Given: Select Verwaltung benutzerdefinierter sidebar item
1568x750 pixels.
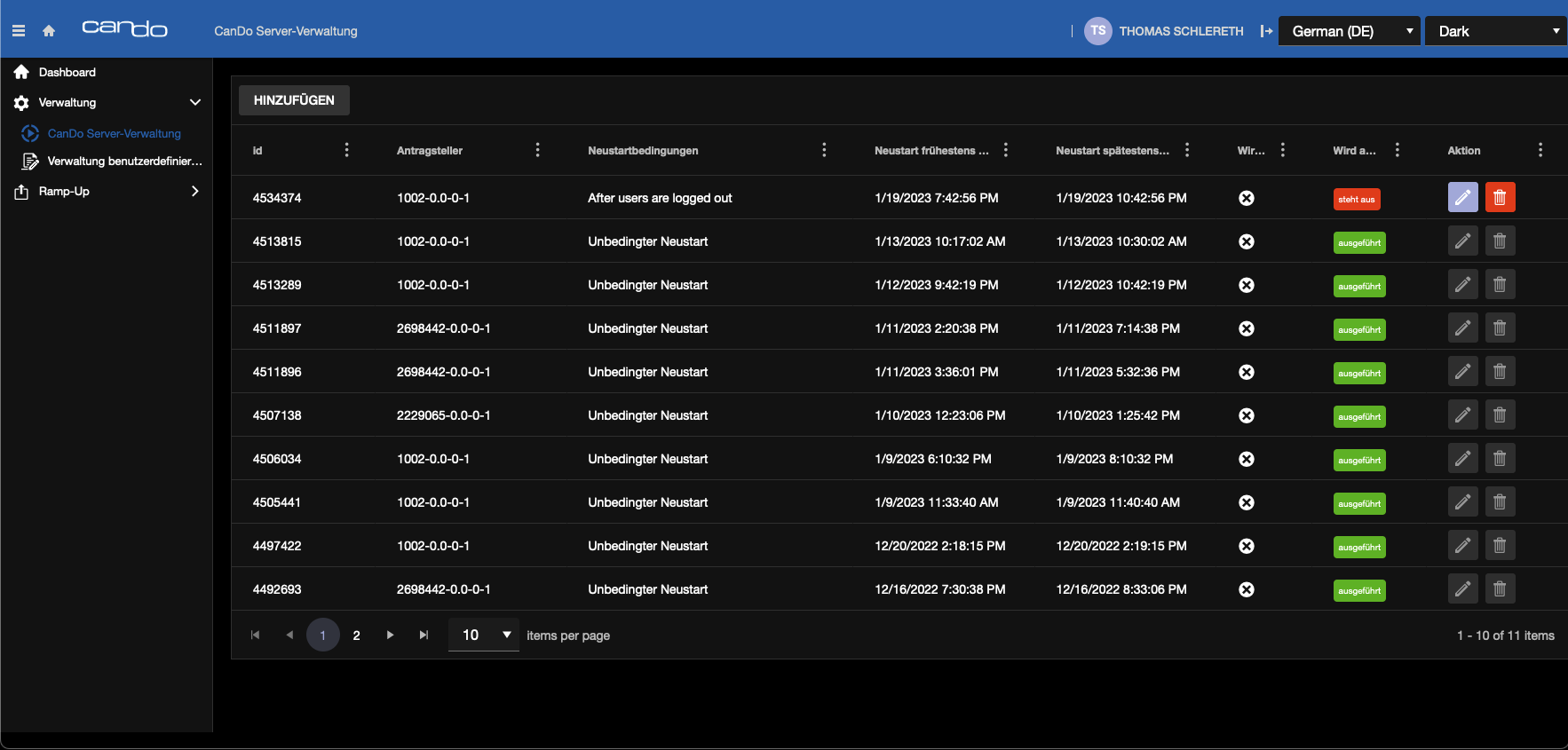Looking at the screenshot, I should click(x=124, y=161).
